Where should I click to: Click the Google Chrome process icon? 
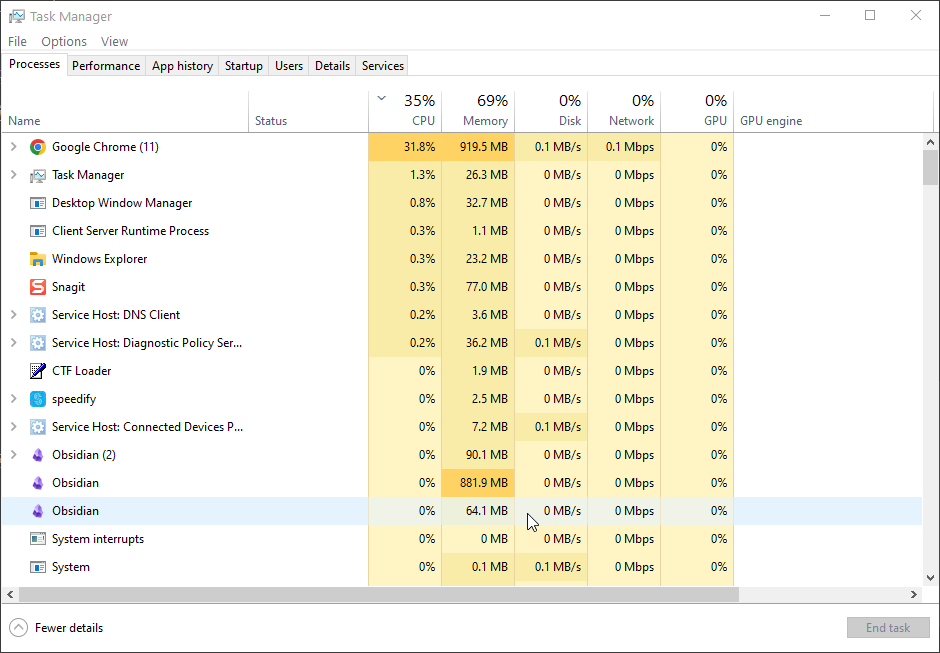coord(38,147)
